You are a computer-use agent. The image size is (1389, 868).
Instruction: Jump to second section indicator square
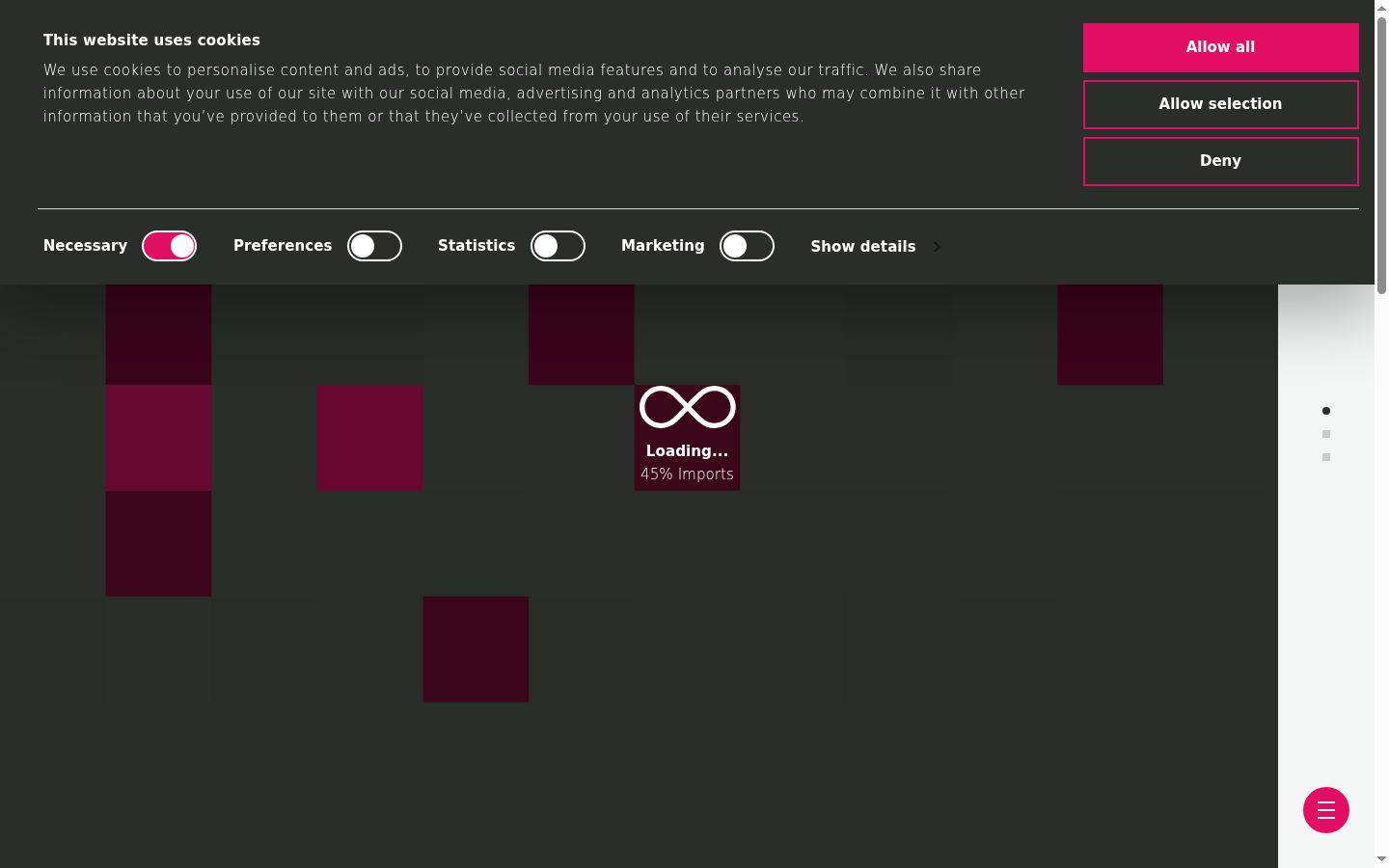click(1326, 434)
